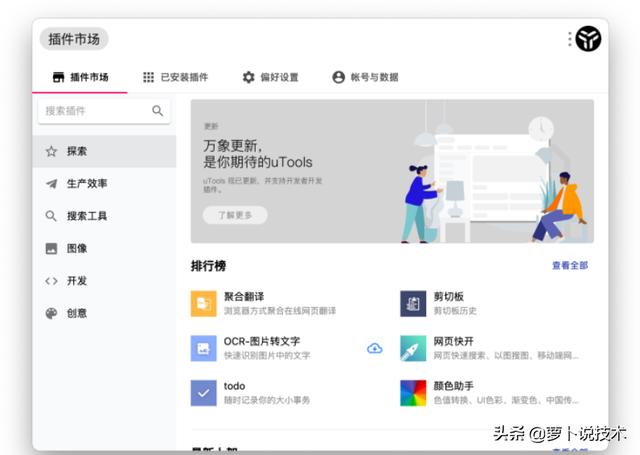Open 搜索工具 category

(104, 216)
